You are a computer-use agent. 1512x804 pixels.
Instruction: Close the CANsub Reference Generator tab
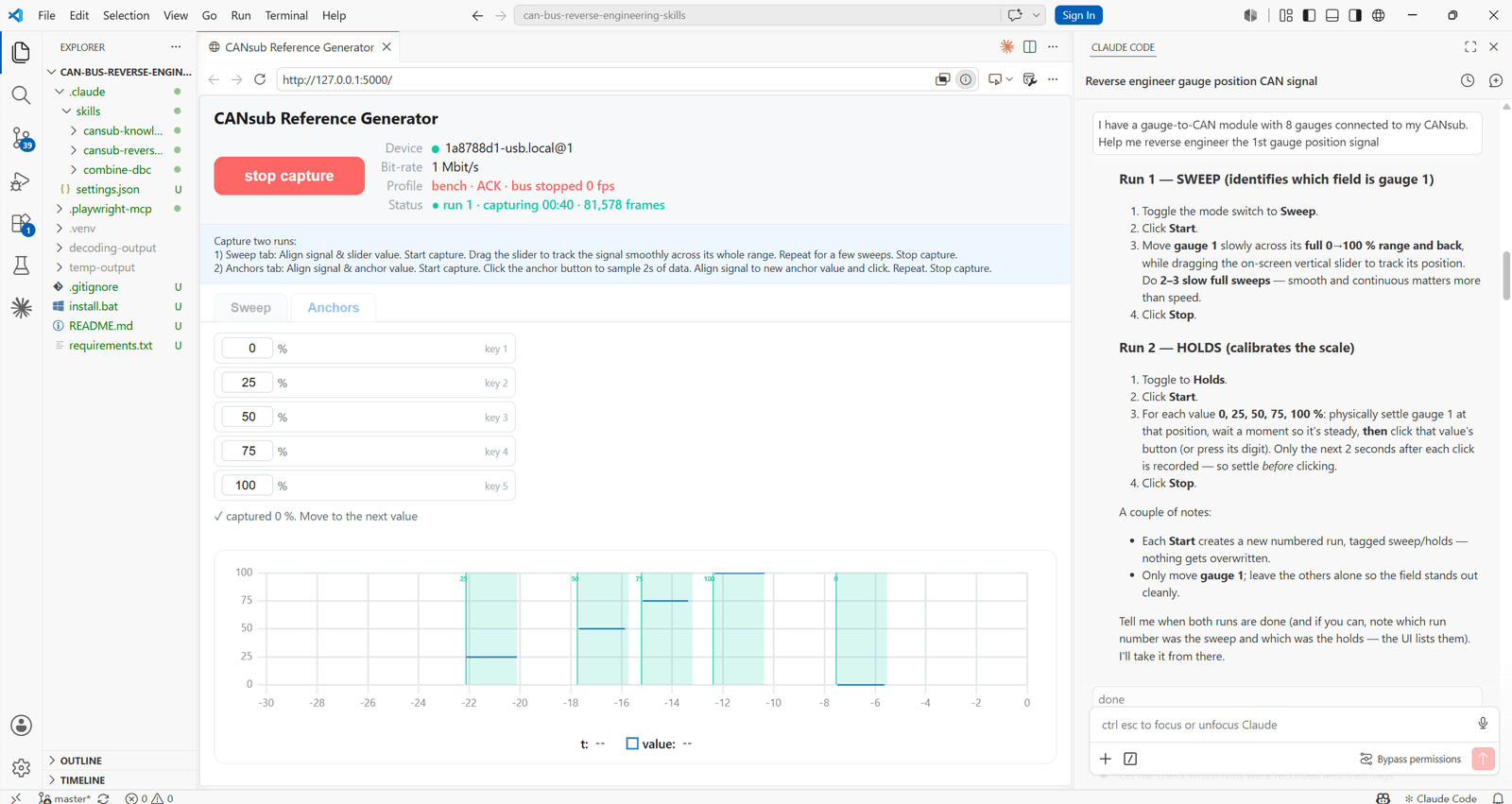pyautogui.click(x=387, y=46)
